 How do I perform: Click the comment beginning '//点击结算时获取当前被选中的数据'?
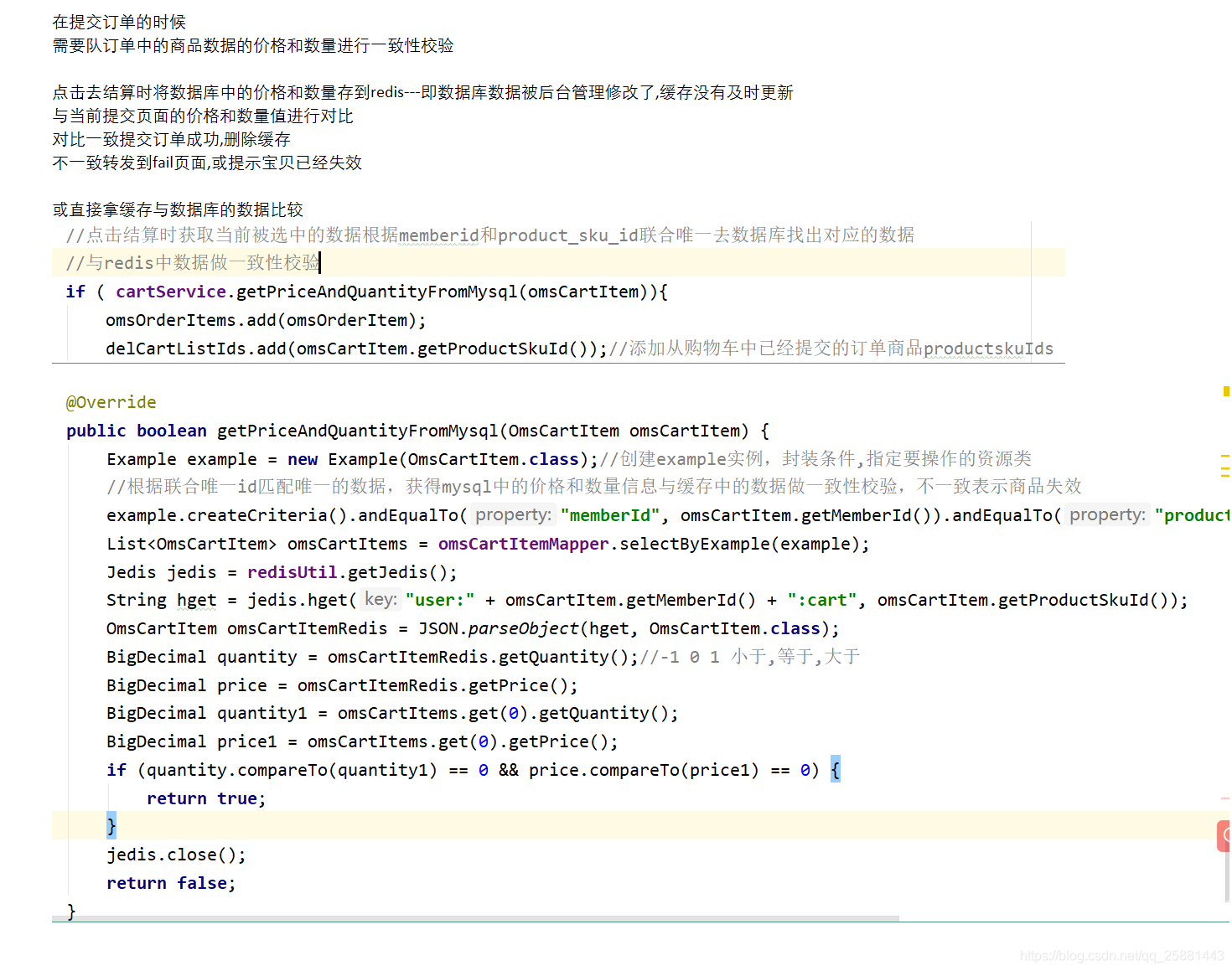[489, 235]
